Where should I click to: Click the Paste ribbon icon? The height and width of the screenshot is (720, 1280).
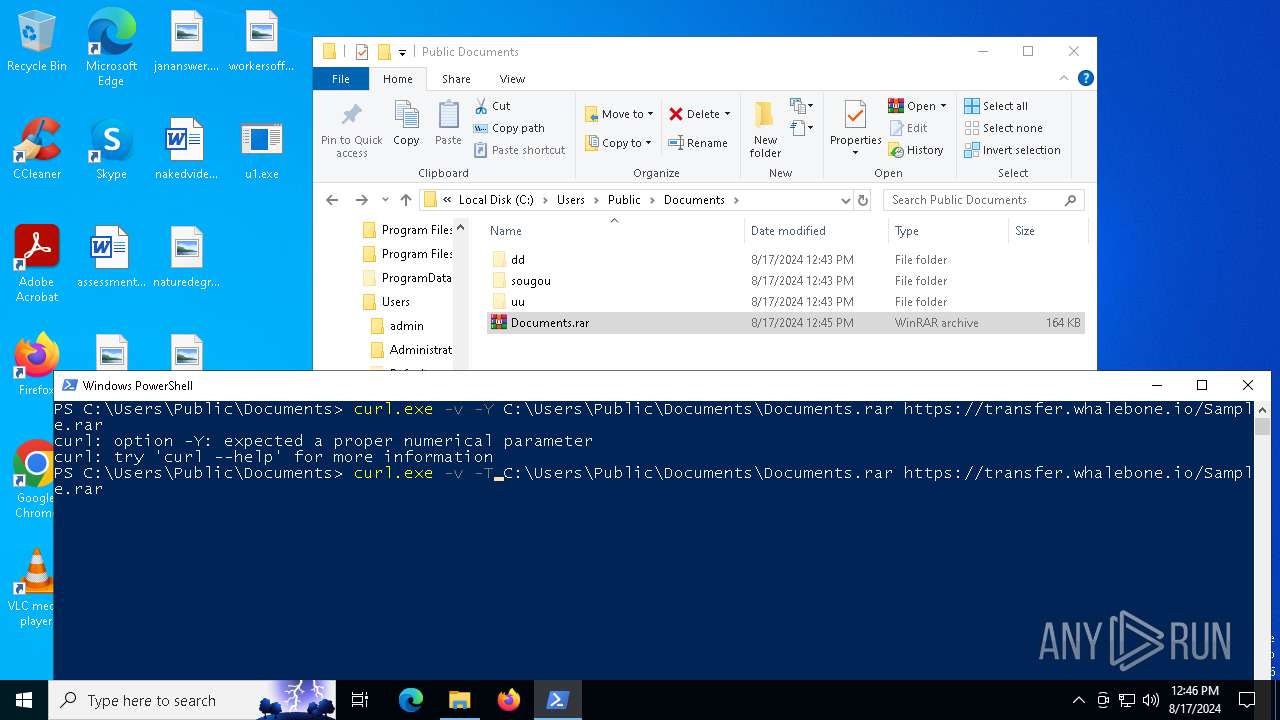click(x=448, y=124)
